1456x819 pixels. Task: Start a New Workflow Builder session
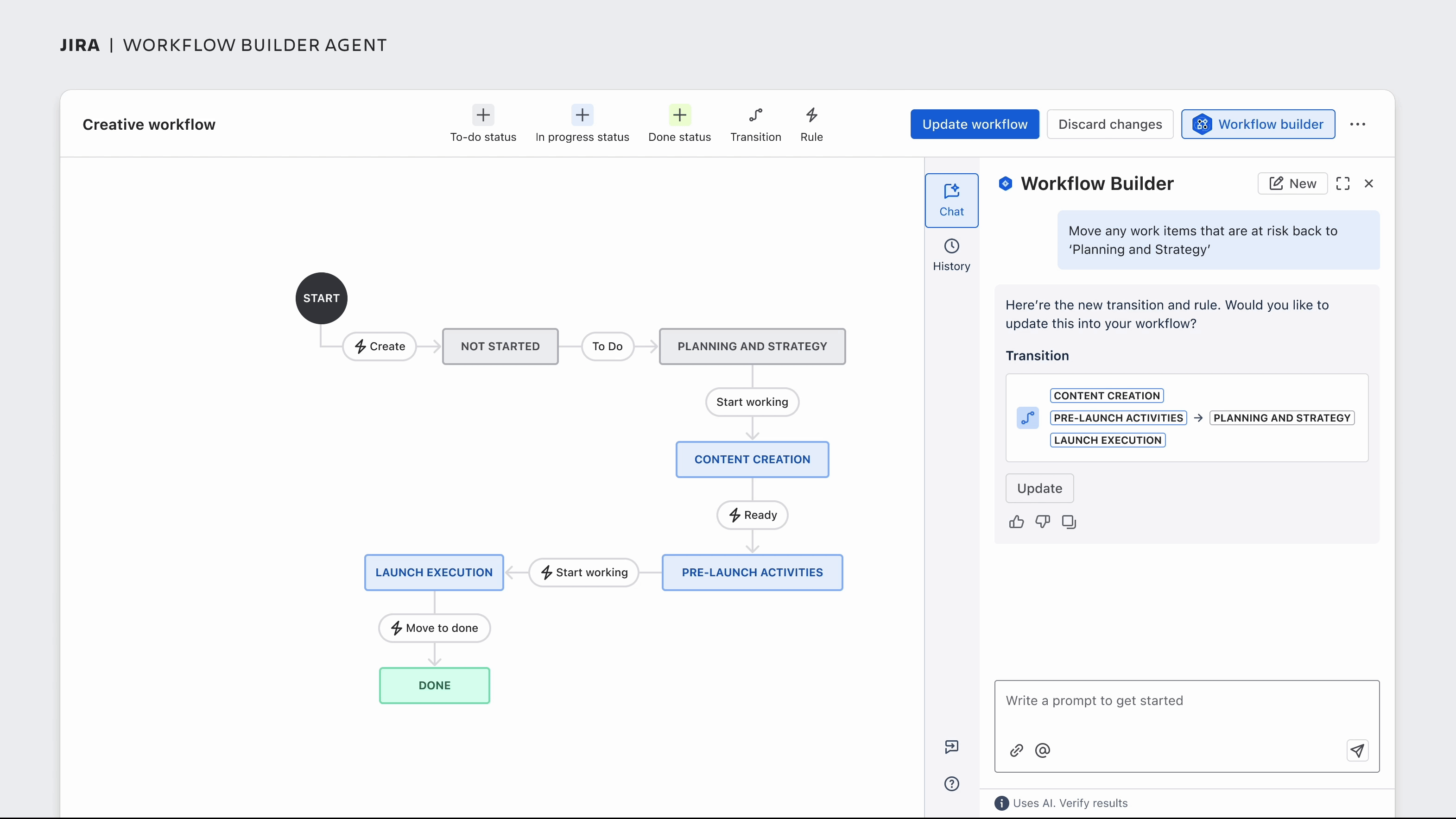click(1293, 183)
